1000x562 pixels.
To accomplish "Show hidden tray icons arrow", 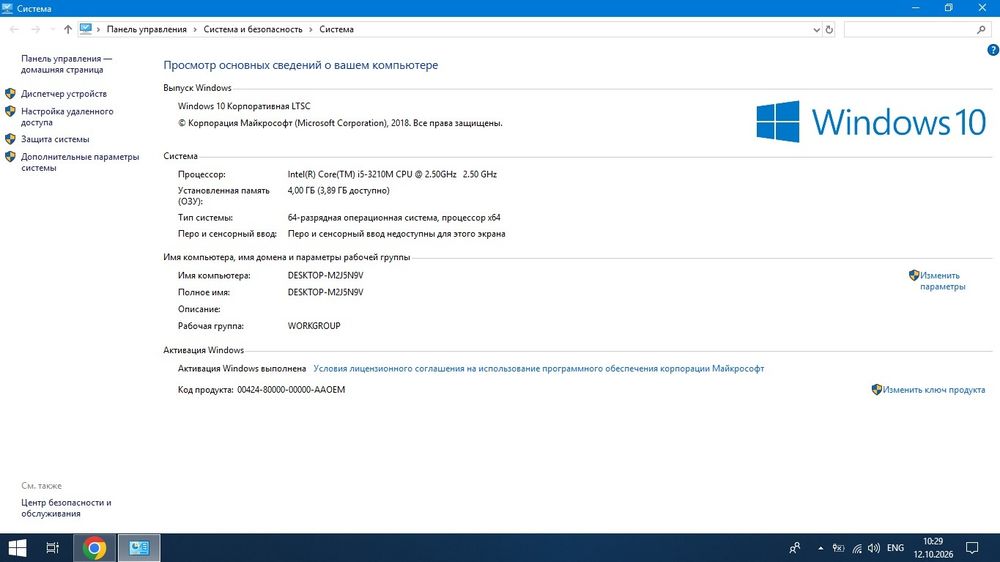I will pyautogui.click(x=821, y=548).
